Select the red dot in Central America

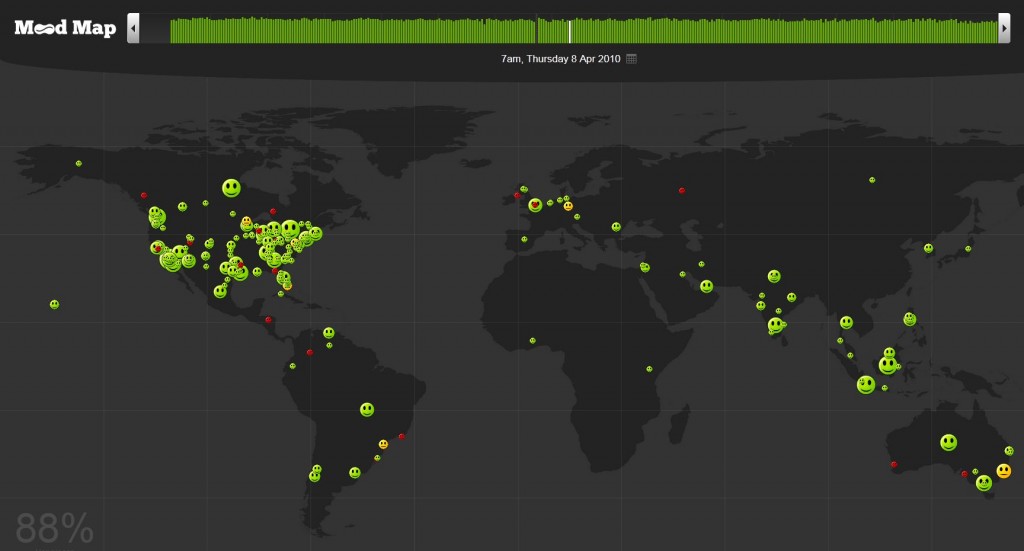click(268, 320)
